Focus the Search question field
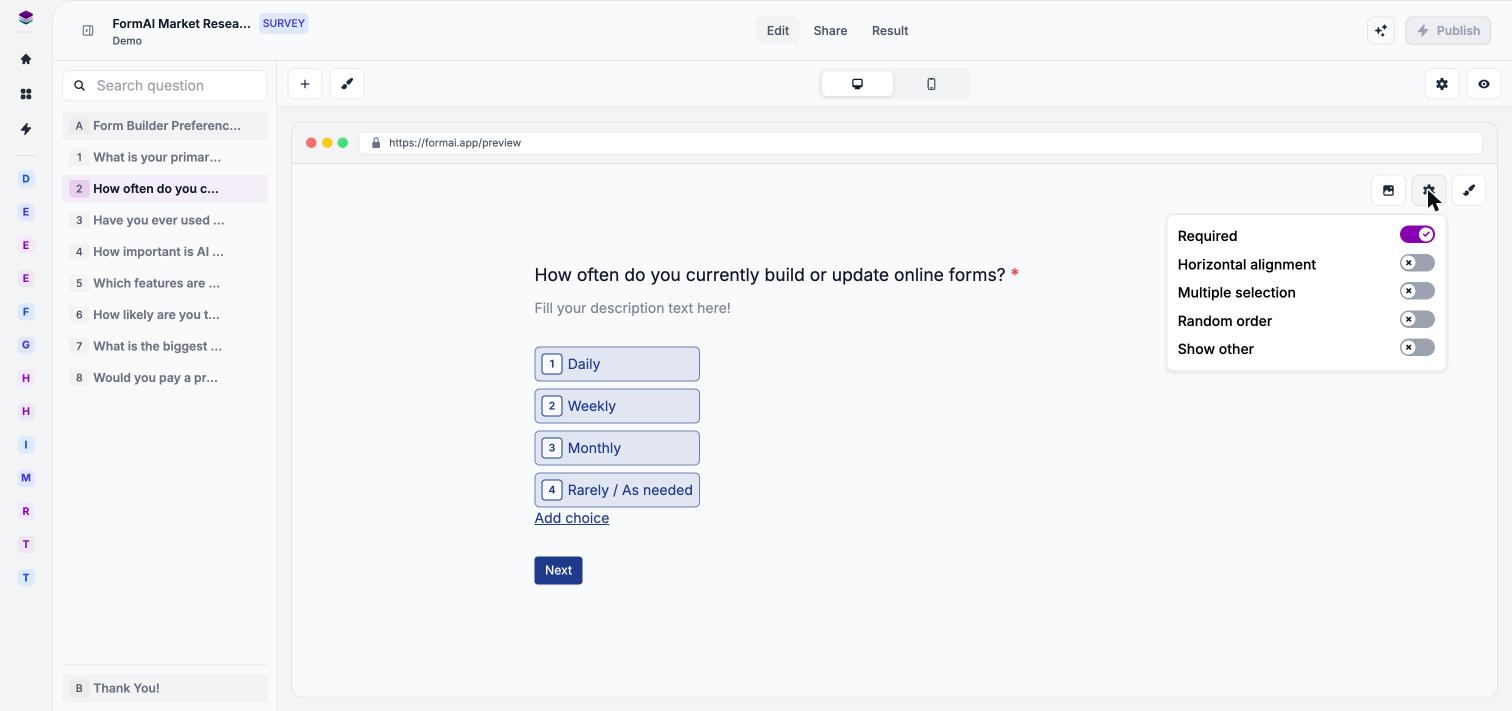This screenshot has width=1512, height=711. point(165,86)
